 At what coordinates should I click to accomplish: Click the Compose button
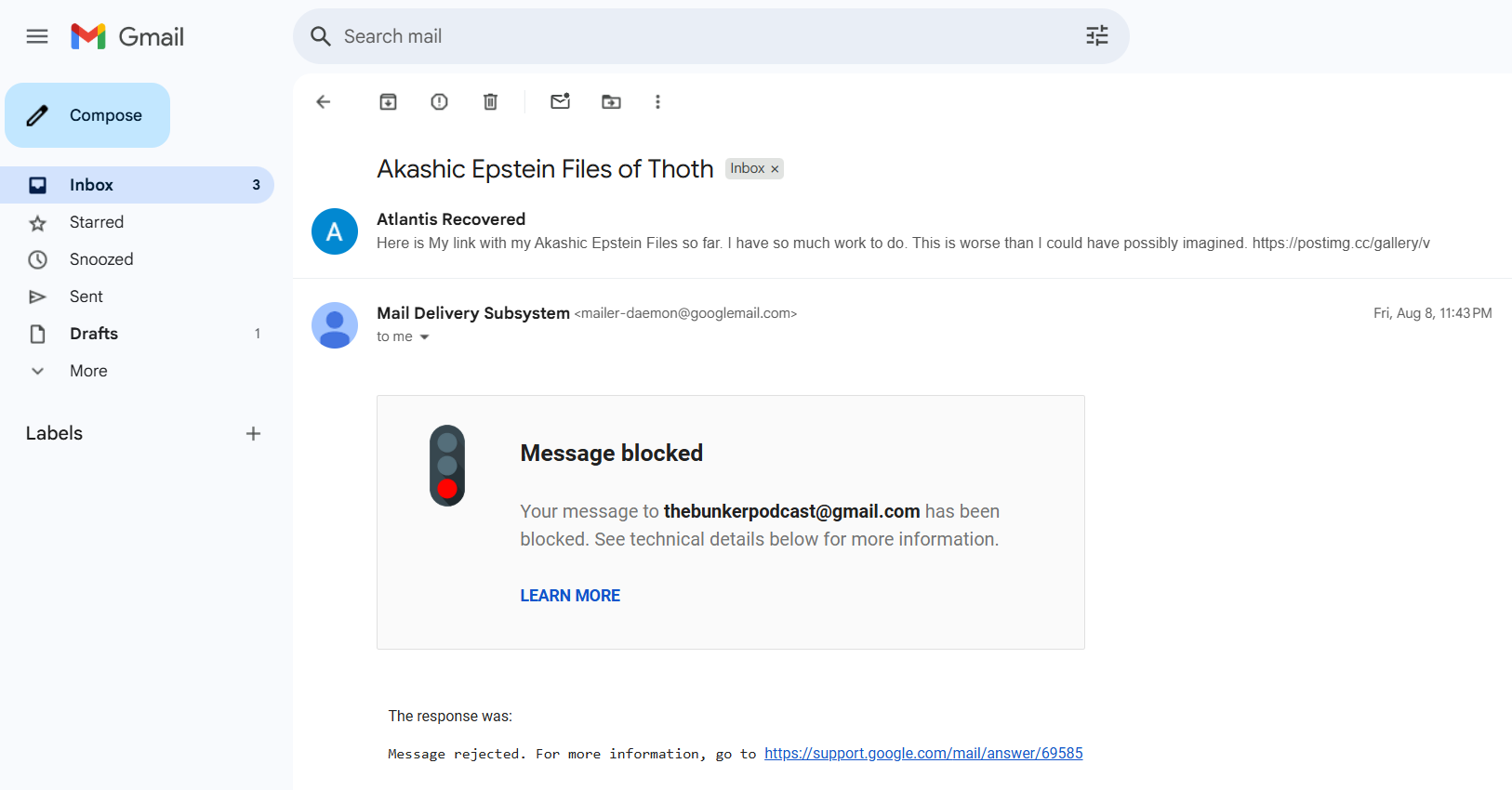(x=87, y=115)
